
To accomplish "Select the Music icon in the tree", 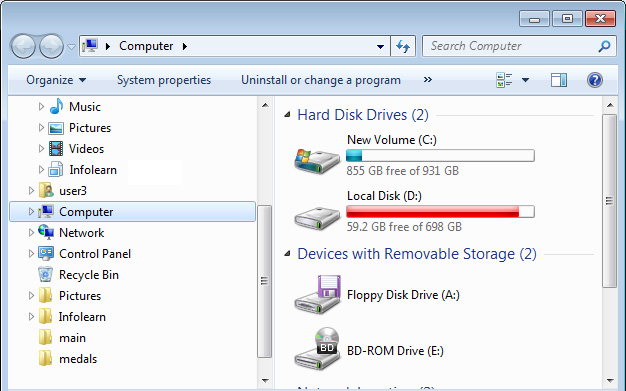I will tap(56, 106).
